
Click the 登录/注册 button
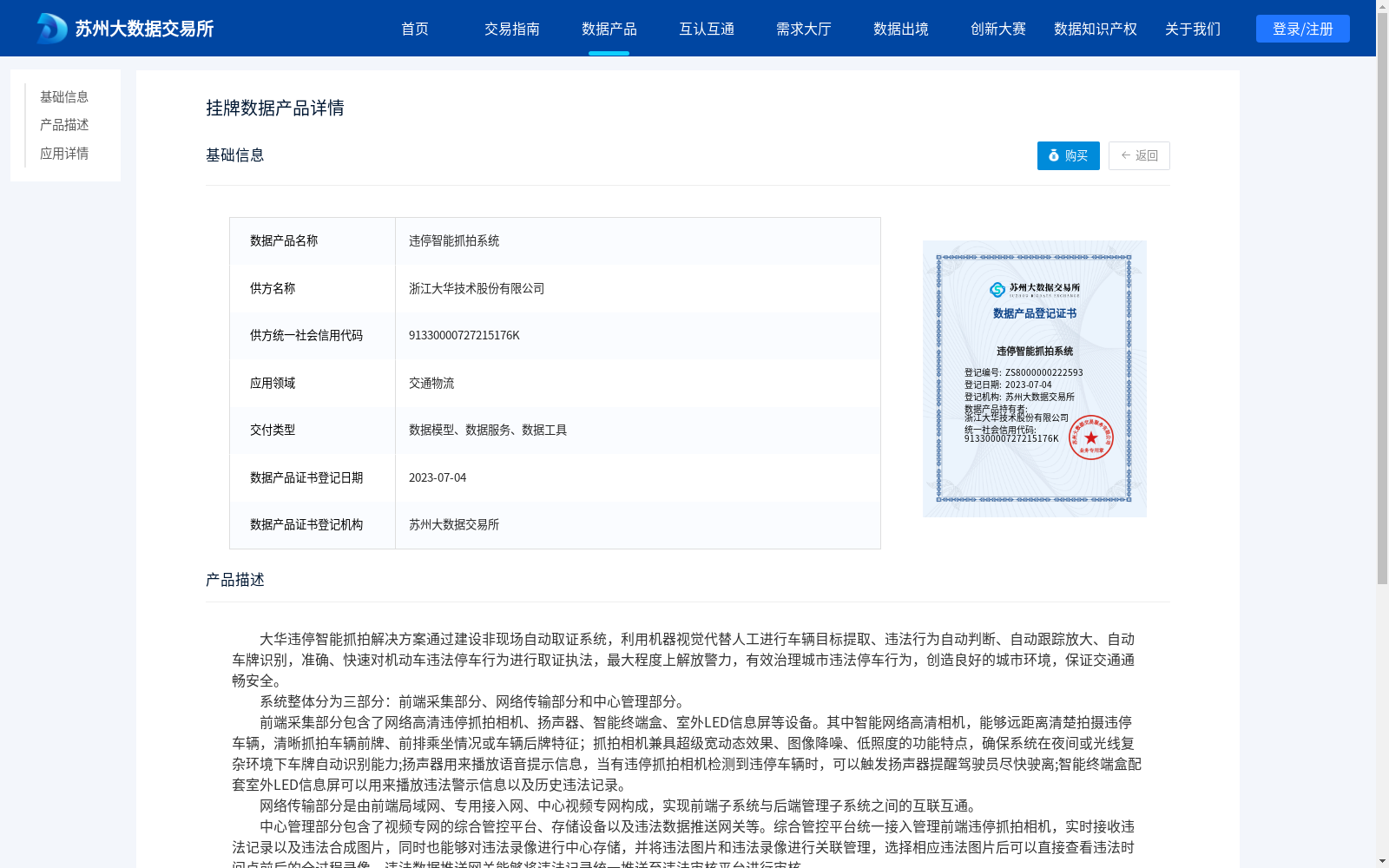pyautogui.click(x=1303, y=29)
